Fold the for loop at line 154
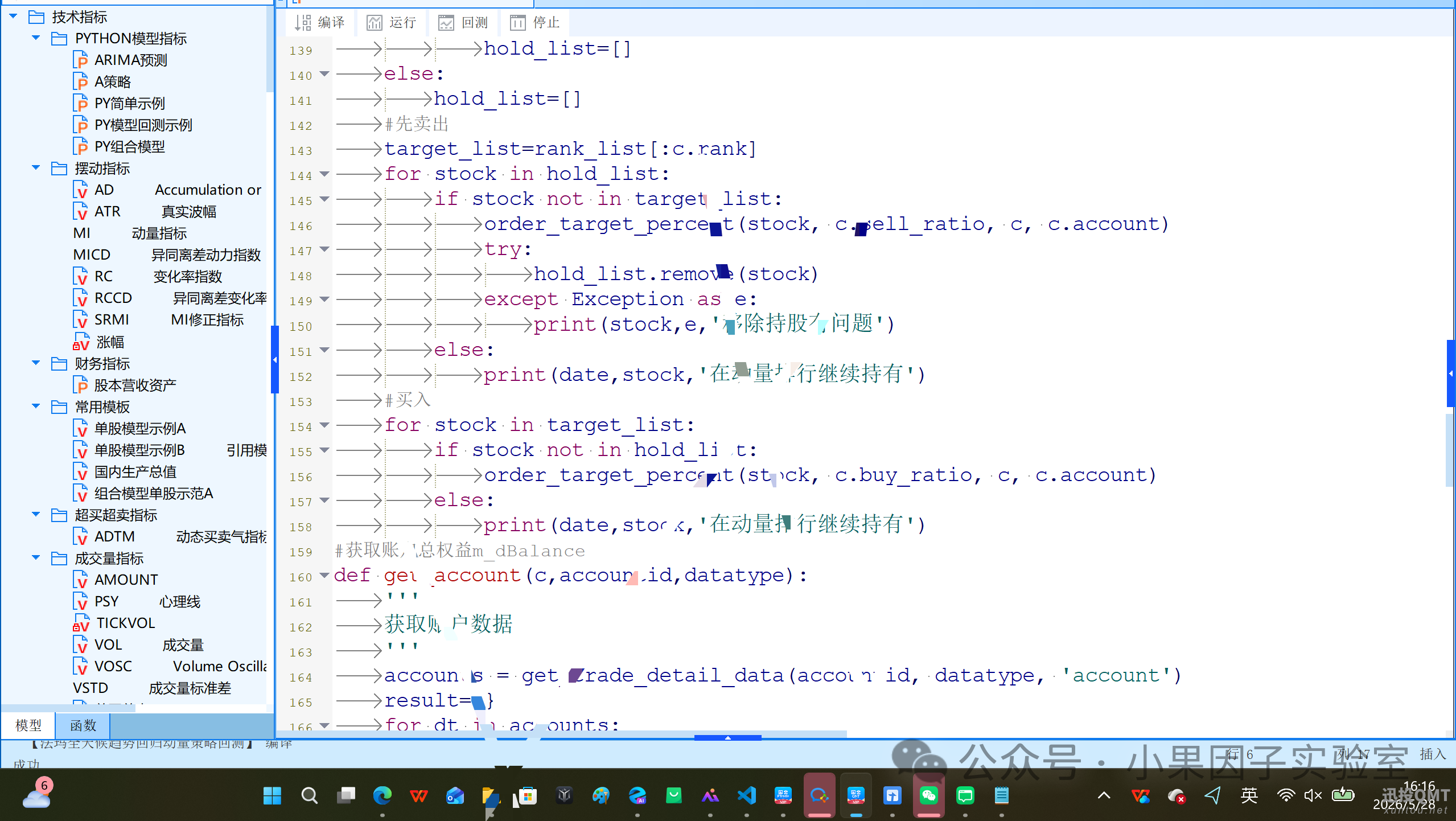Viewport: 1456px width, 821px height. pyautogui.click(x=324, y=425)
